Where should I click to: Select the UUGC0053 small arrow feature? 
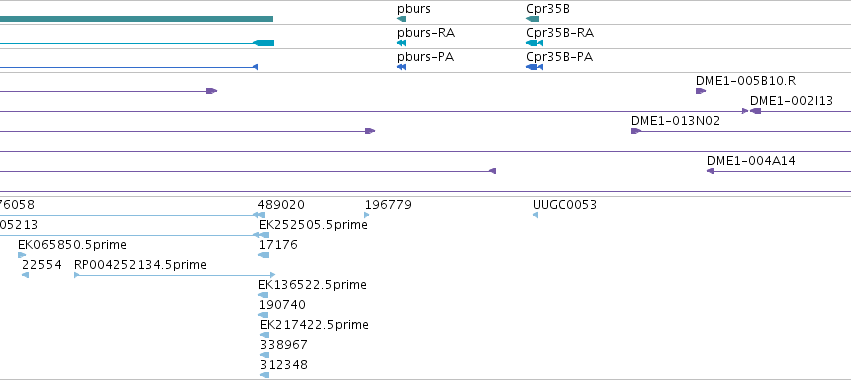tap(535, 215)
